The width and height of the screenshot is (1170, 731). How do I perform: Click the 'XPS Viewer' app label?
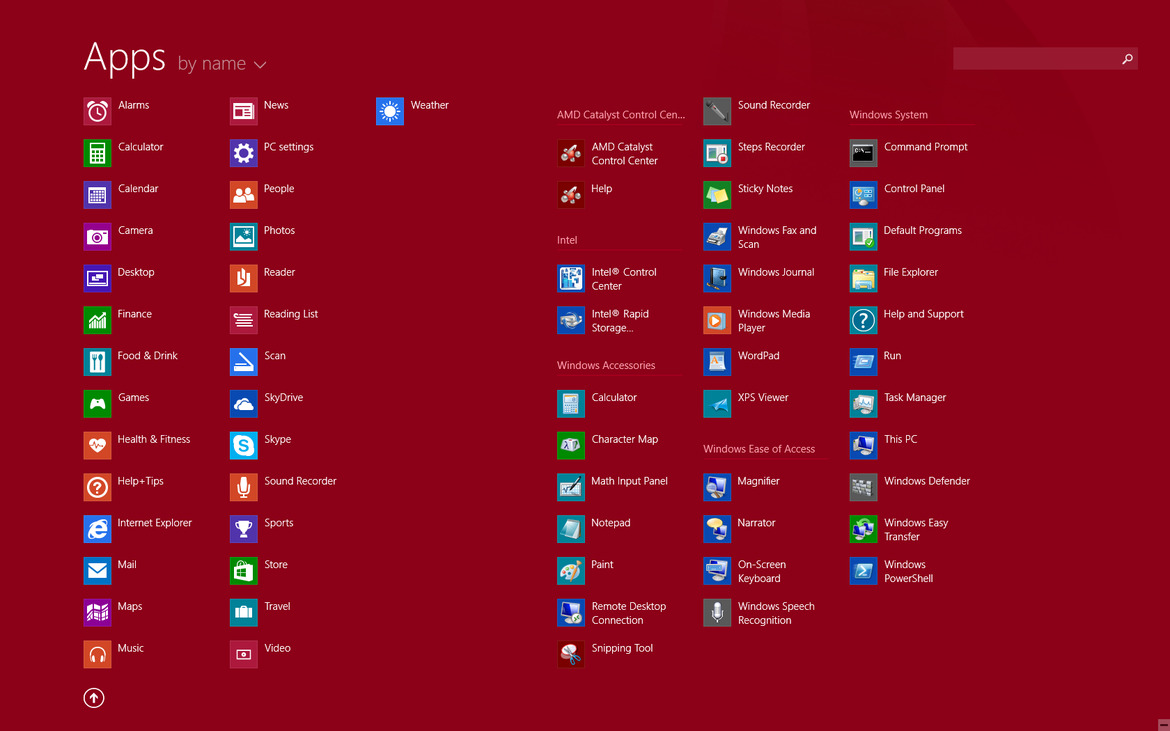(763, 398)
